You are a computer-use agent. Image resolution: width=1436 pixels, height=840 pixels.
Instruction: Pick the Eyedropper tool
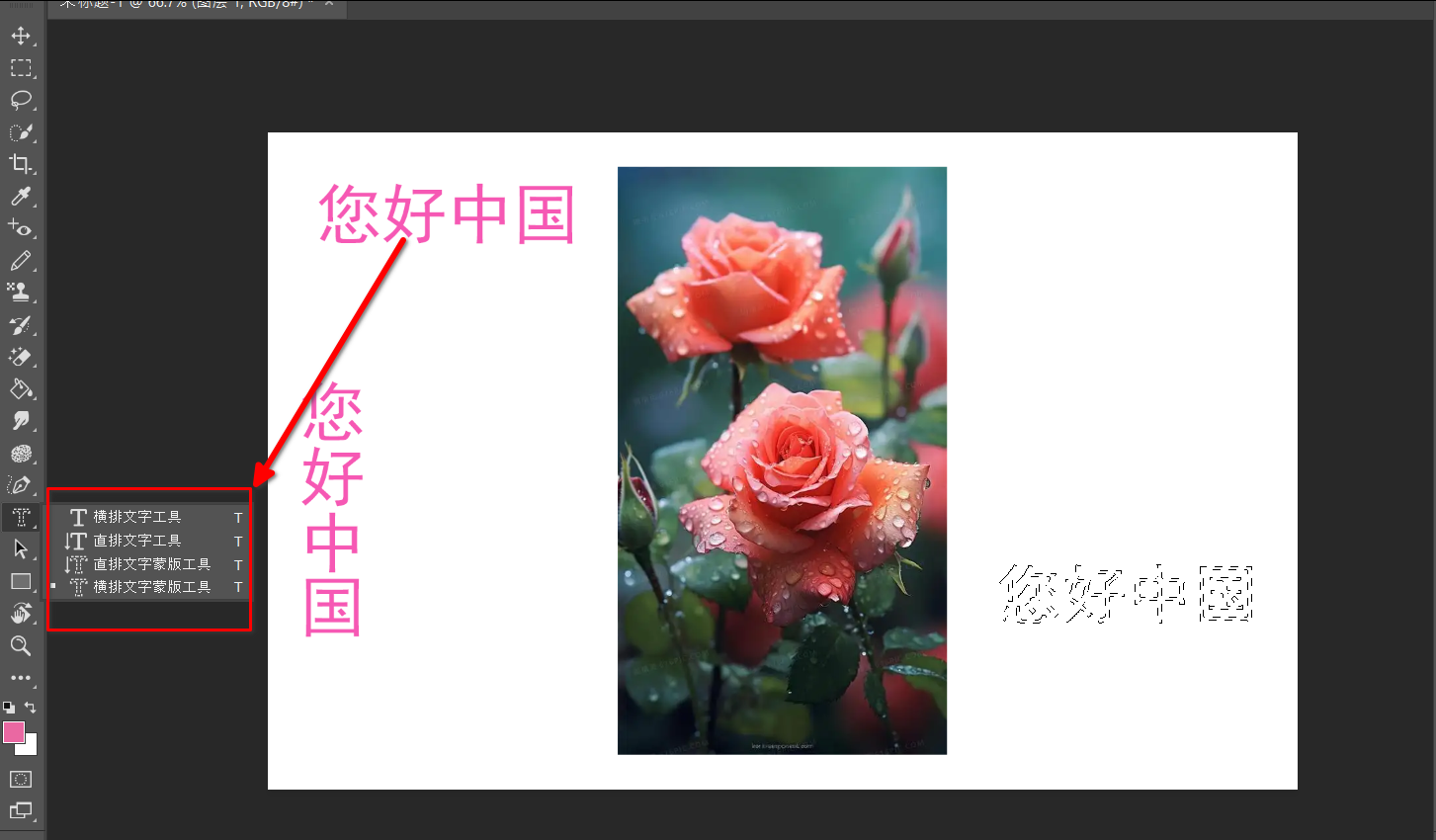pyautogui.click(x=21, y=197)
